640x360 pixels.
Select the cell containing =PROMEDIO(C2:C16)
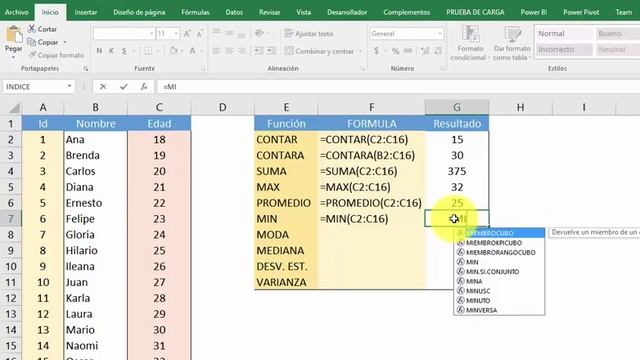(371, 203)
